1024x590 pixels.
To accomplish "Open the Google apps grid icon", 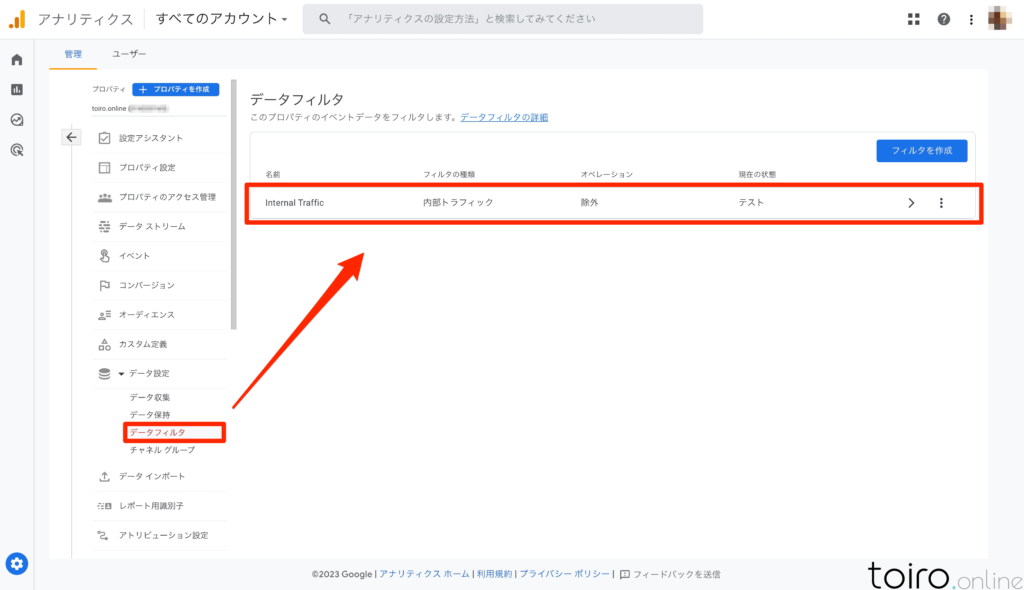I will click(913, 19).
